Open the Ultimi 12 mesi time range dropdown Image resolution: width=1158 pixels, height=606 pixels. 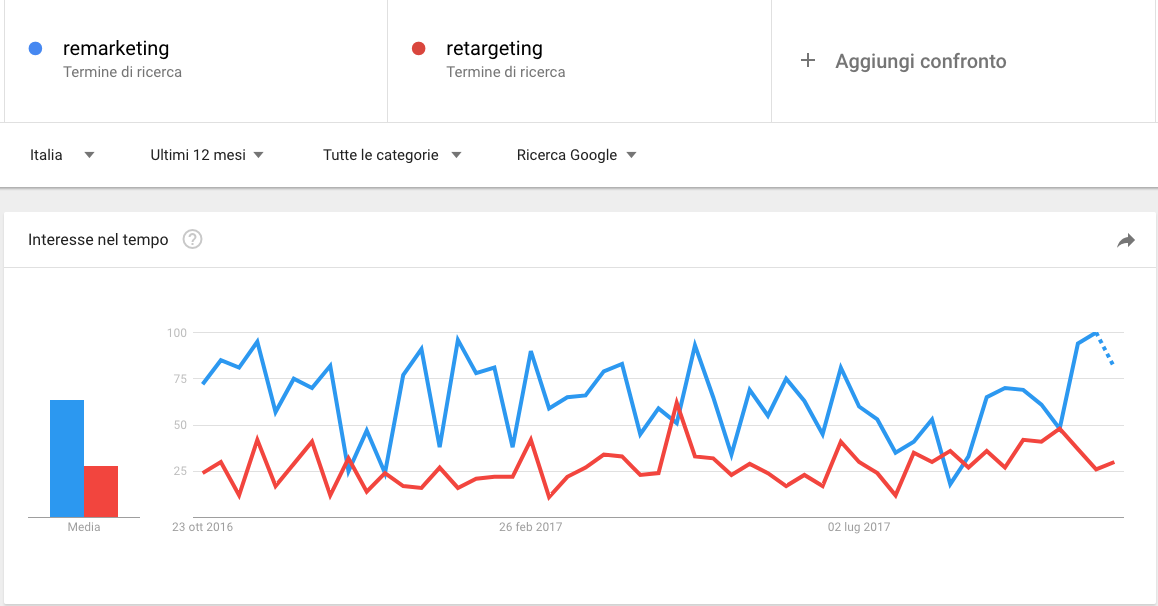207,155
